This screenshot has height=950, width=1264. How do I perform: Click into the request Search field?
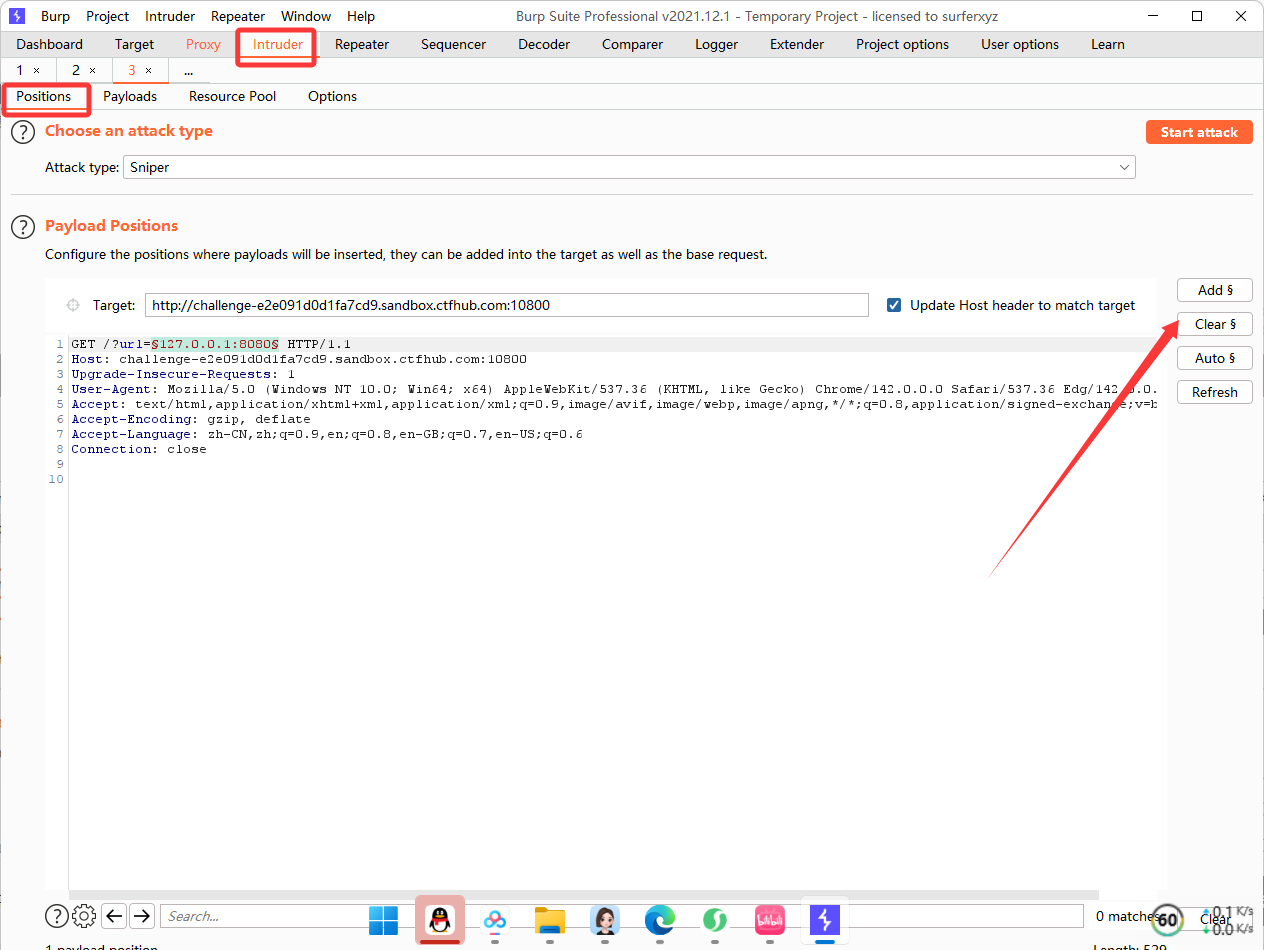pos(621,916)
